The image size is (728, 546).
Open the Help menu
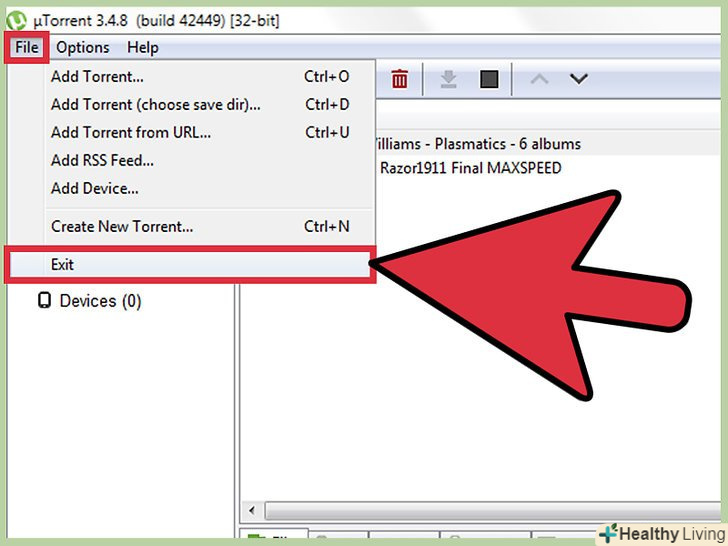(143, 47)
